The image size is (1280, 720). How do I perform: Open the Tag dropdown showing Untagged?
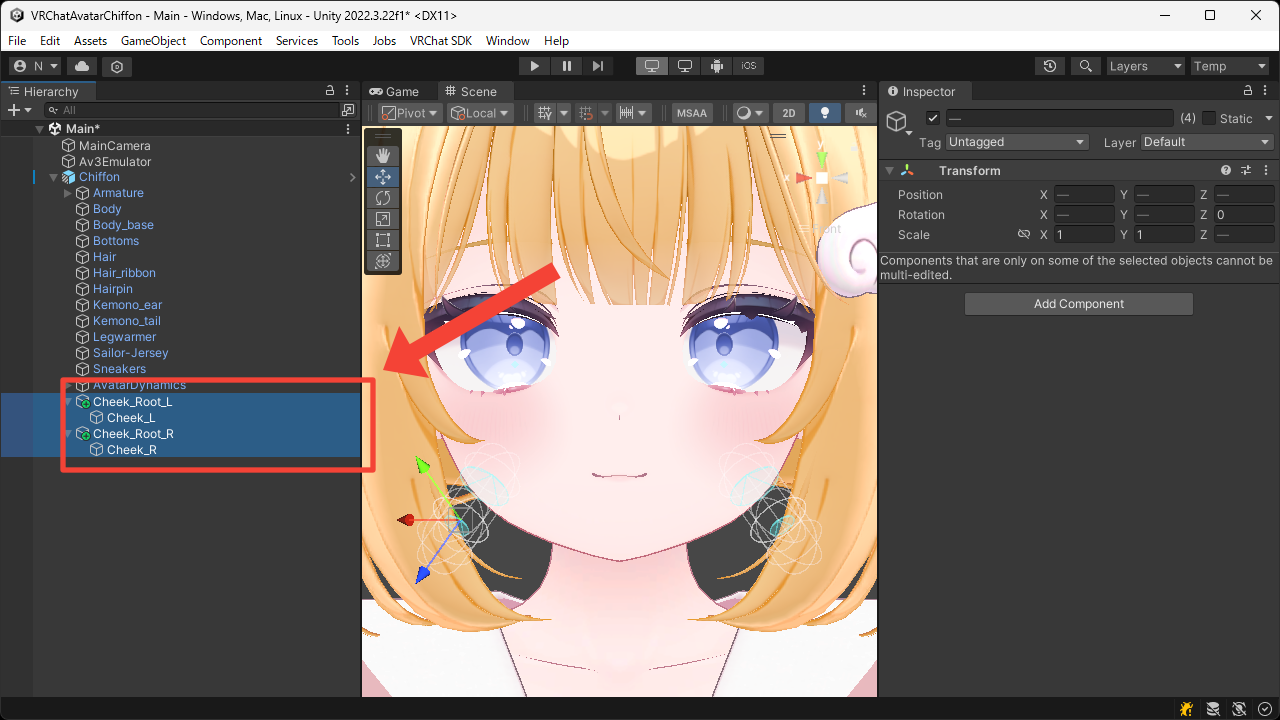(x=1016, y=142)
